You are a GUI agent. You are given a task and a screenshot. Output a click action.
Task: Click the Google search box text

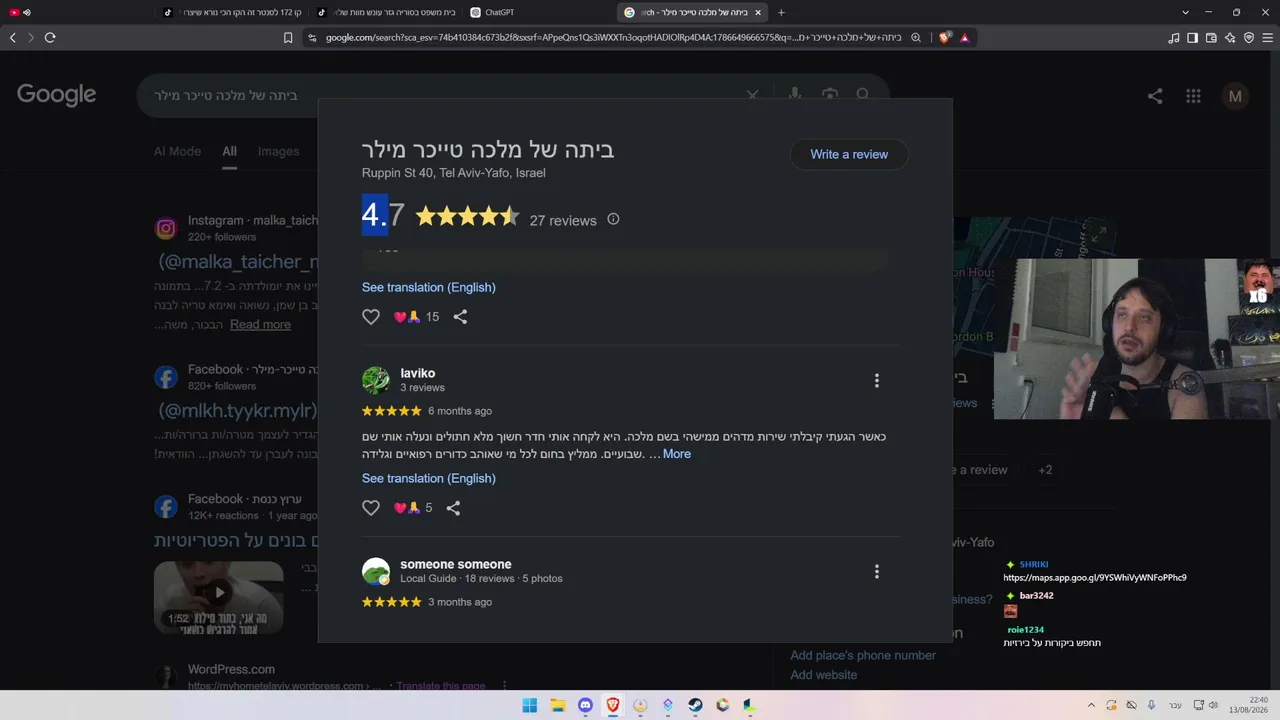tap(226, 95)
